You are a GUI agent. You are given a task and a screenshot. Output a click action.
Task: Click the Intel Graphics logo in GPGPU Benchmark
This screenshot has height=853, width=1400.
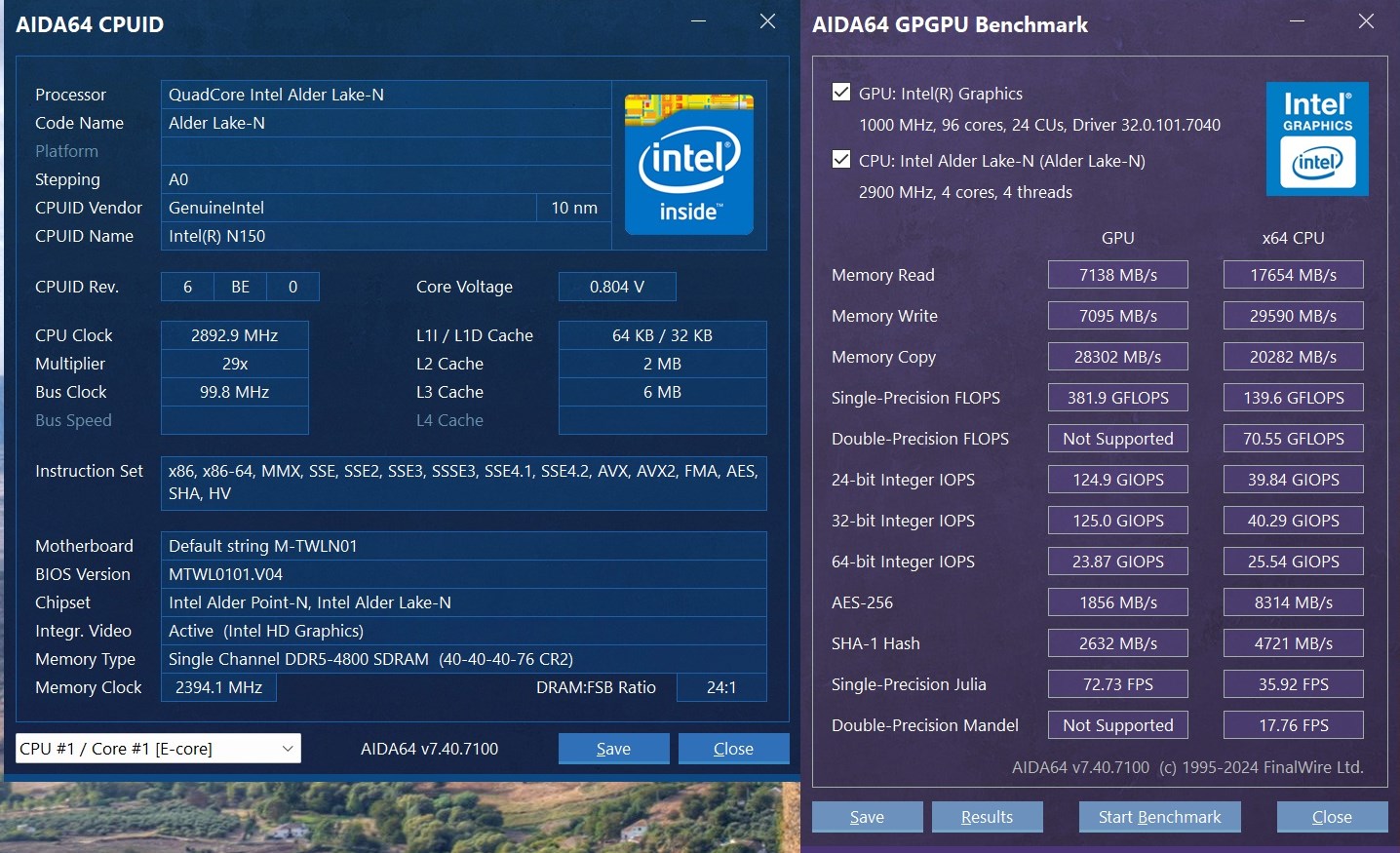click(x=1317, y=138)
